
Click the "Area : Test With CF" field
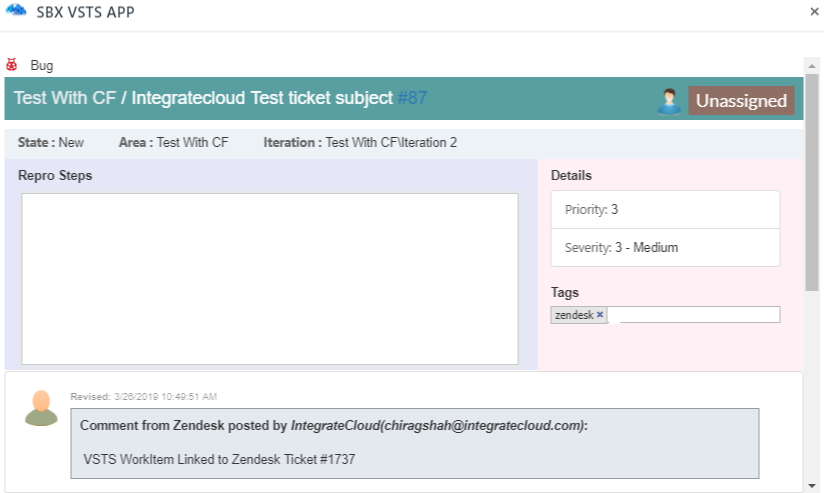coord(173,142)
